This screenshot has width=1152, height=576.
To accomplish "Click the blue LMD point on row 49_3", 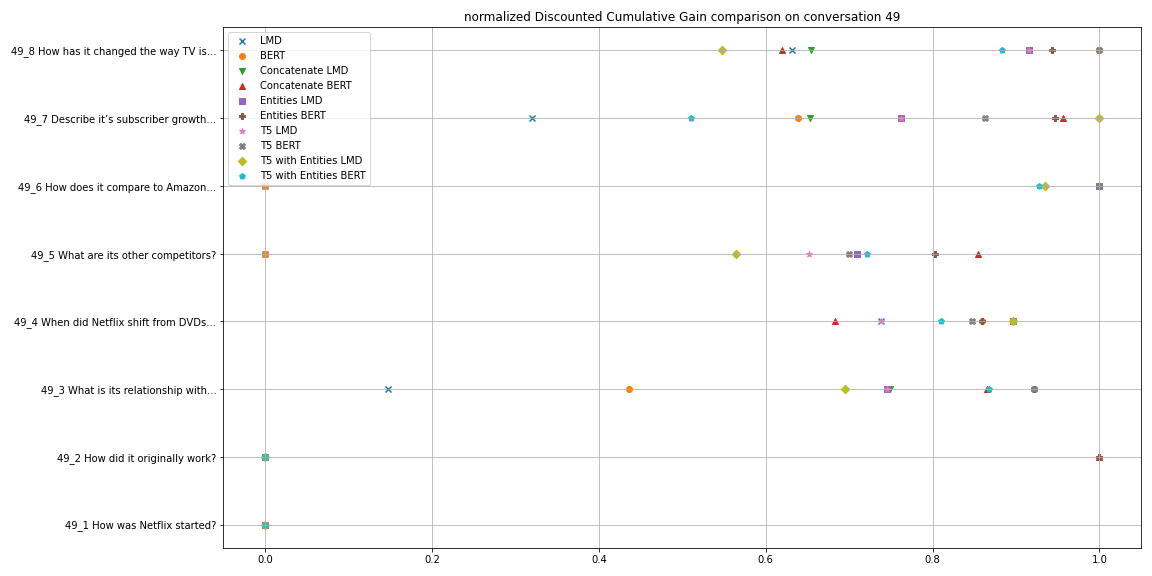I will (388, 389).
